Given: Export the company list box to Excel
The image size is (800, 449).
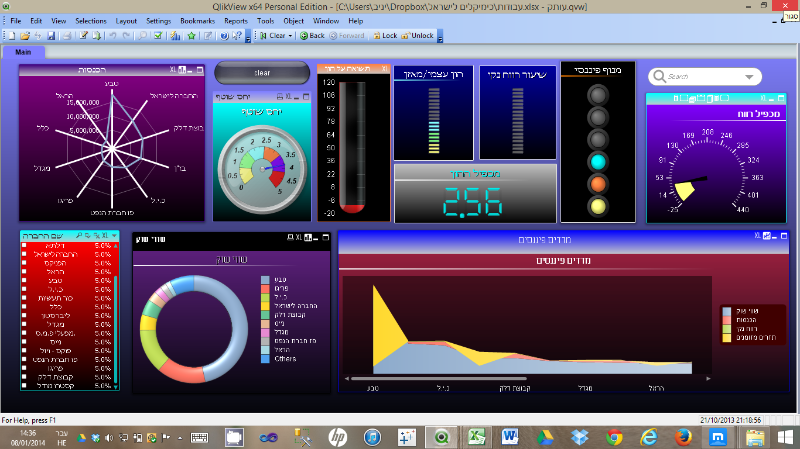Looking at the screenshot, I should click(x=105, y=236).
